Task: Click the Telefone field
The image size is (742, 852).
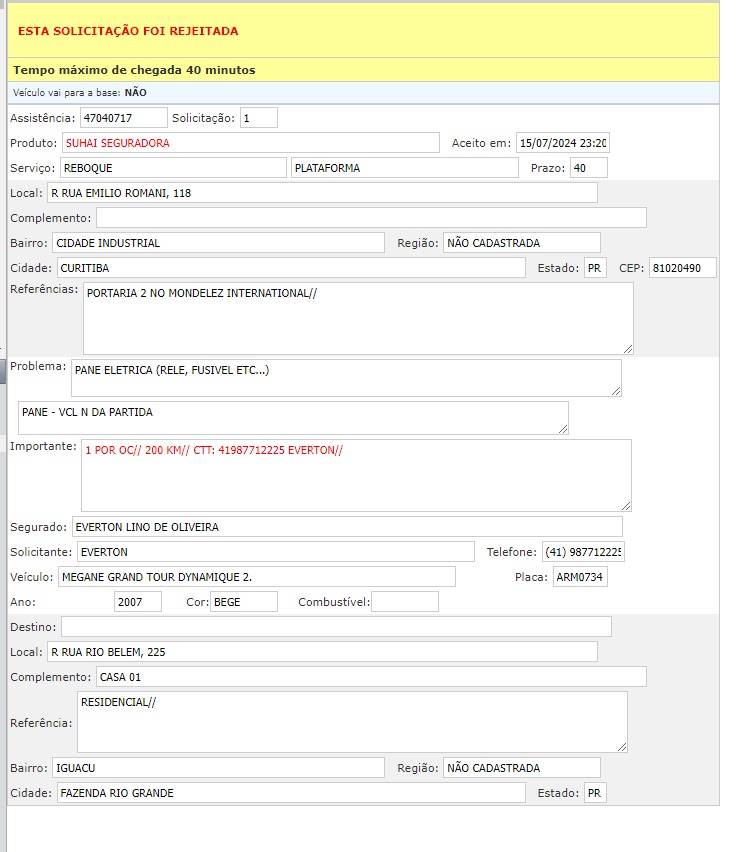Action: tap(583, 552)
